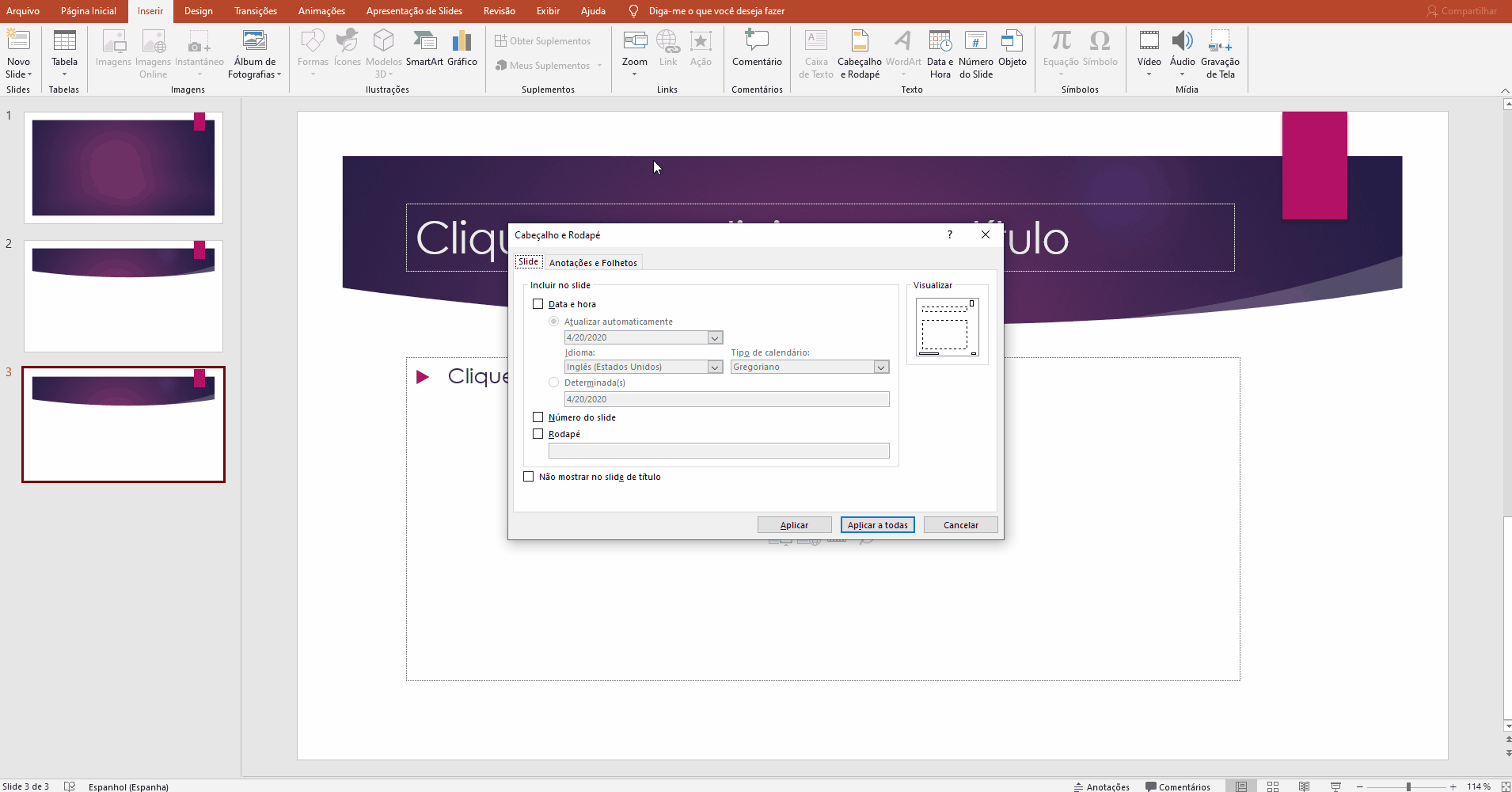The height and width of the screenshot is (792, 1512).
Task: Switch to the Página Inicial tab
Action: (89, 11)
